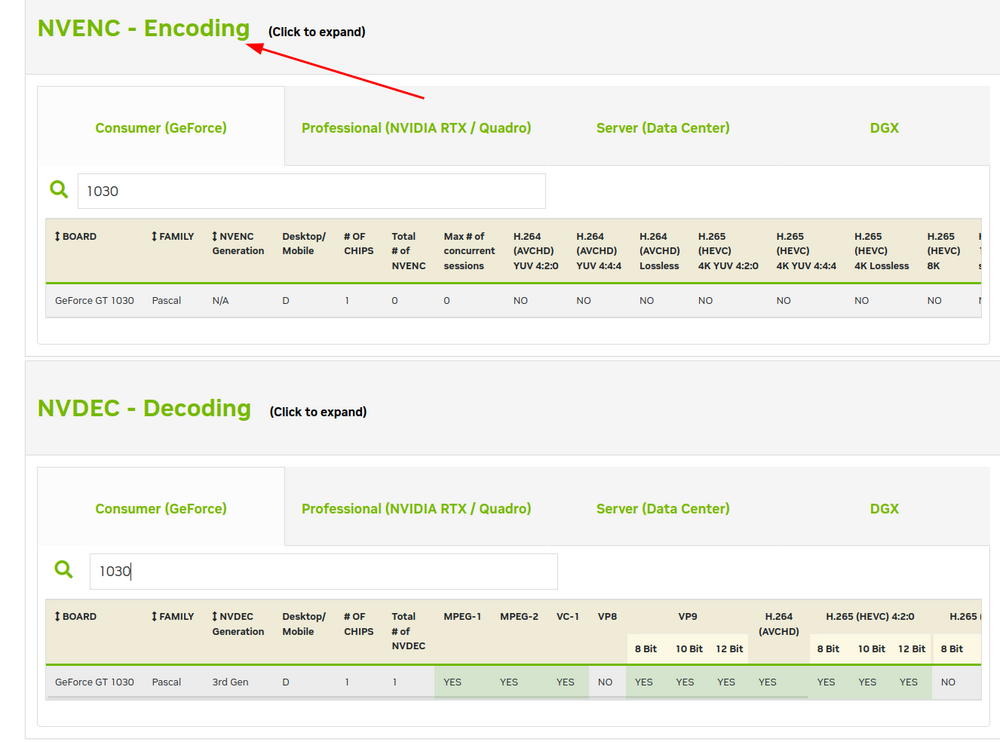
Task: Click the NVENC search magnifier icon
Action: coord(59,189)
